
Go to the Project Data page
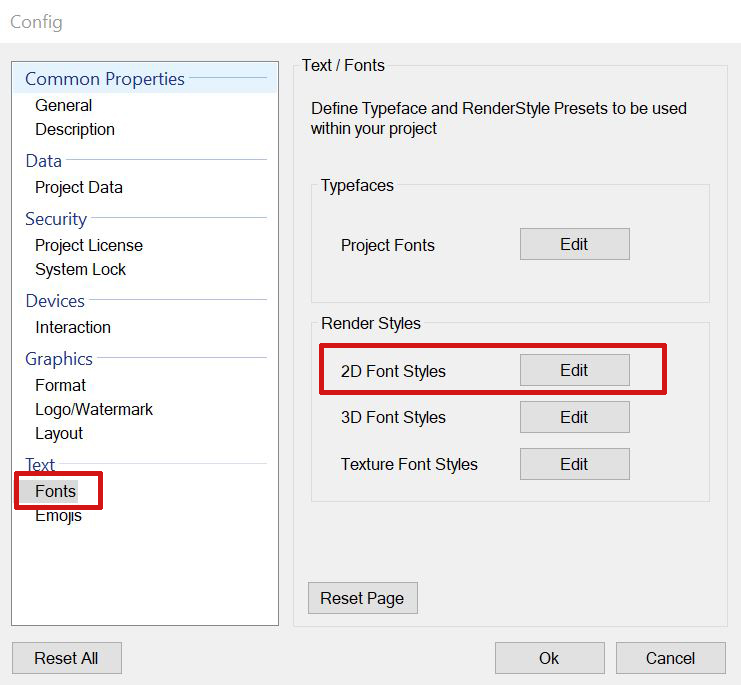pos(79,187)
